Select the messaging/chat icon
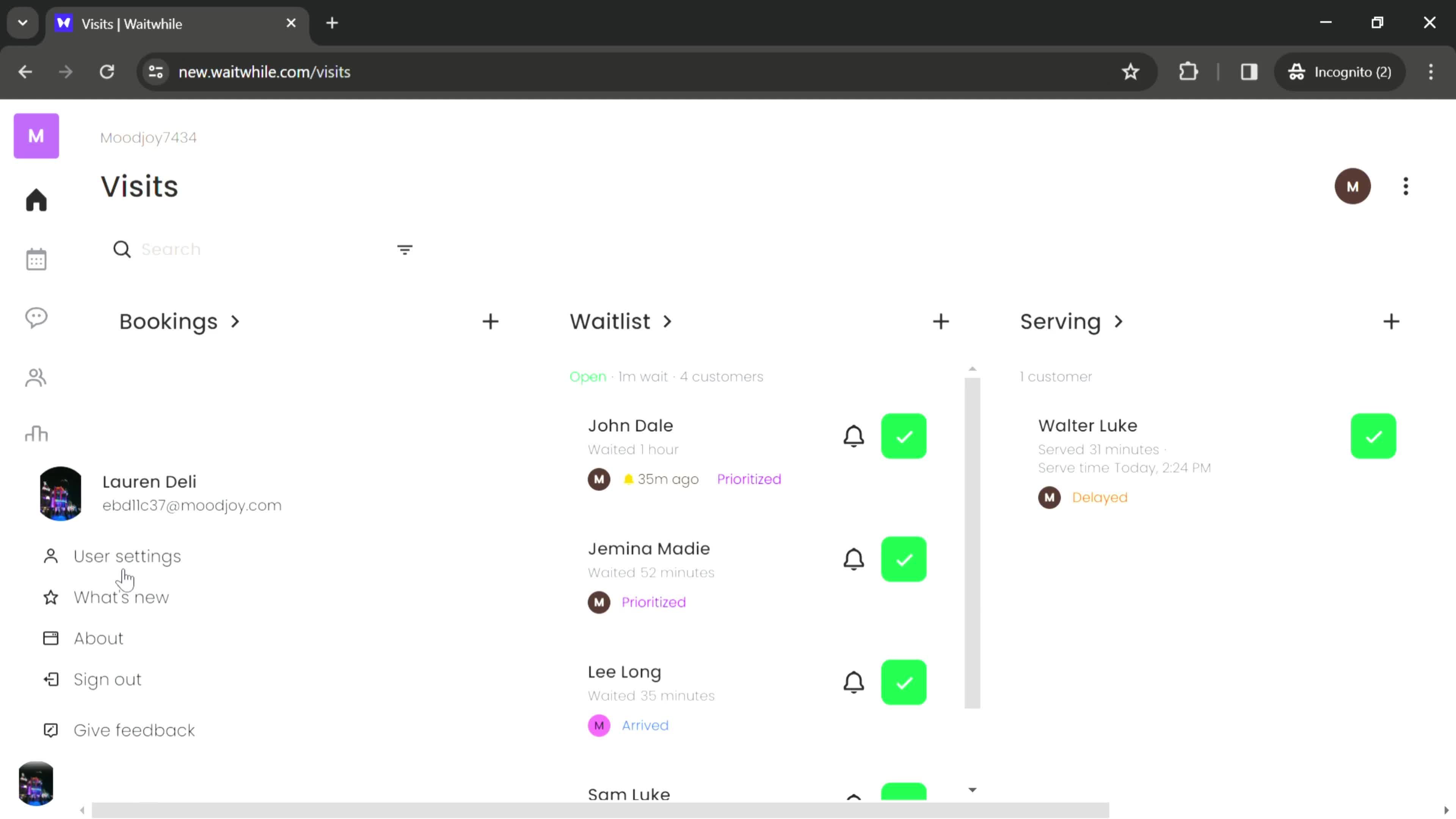This screenshot has height=819, width=1456. [x=36, y=318]
